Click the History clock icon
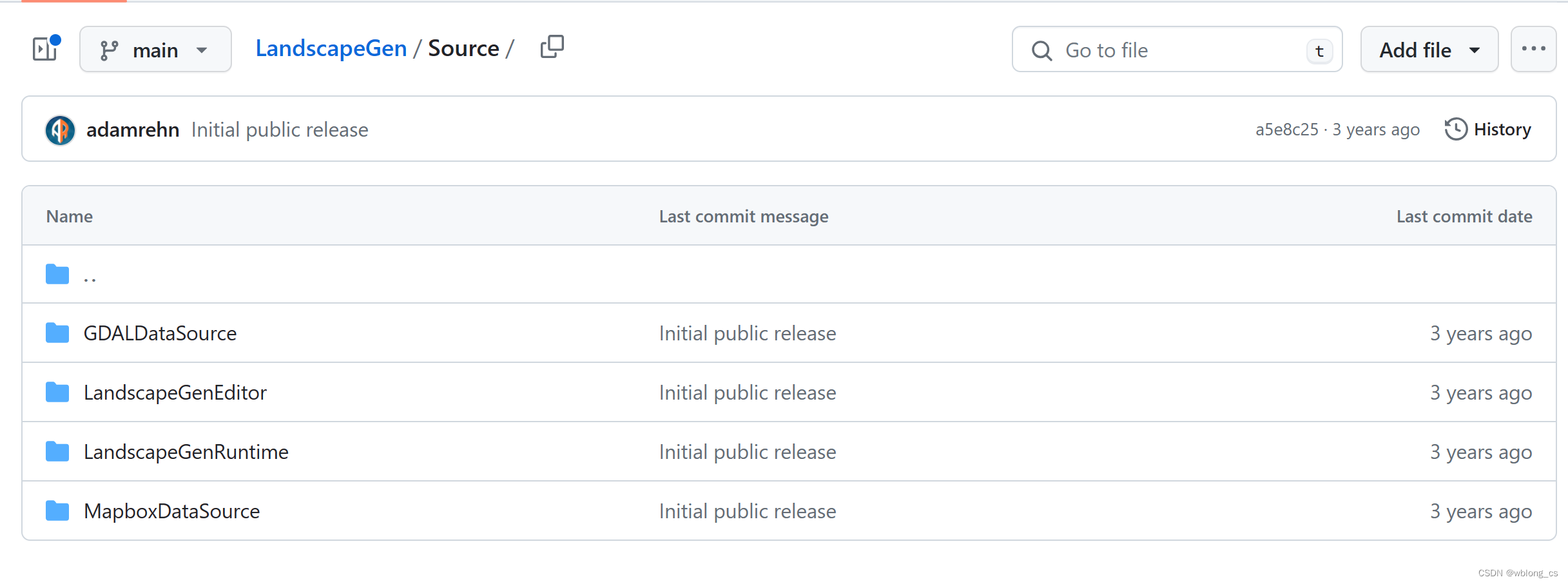Viewport: 1568px width, 584px height. coord(1456,130)
